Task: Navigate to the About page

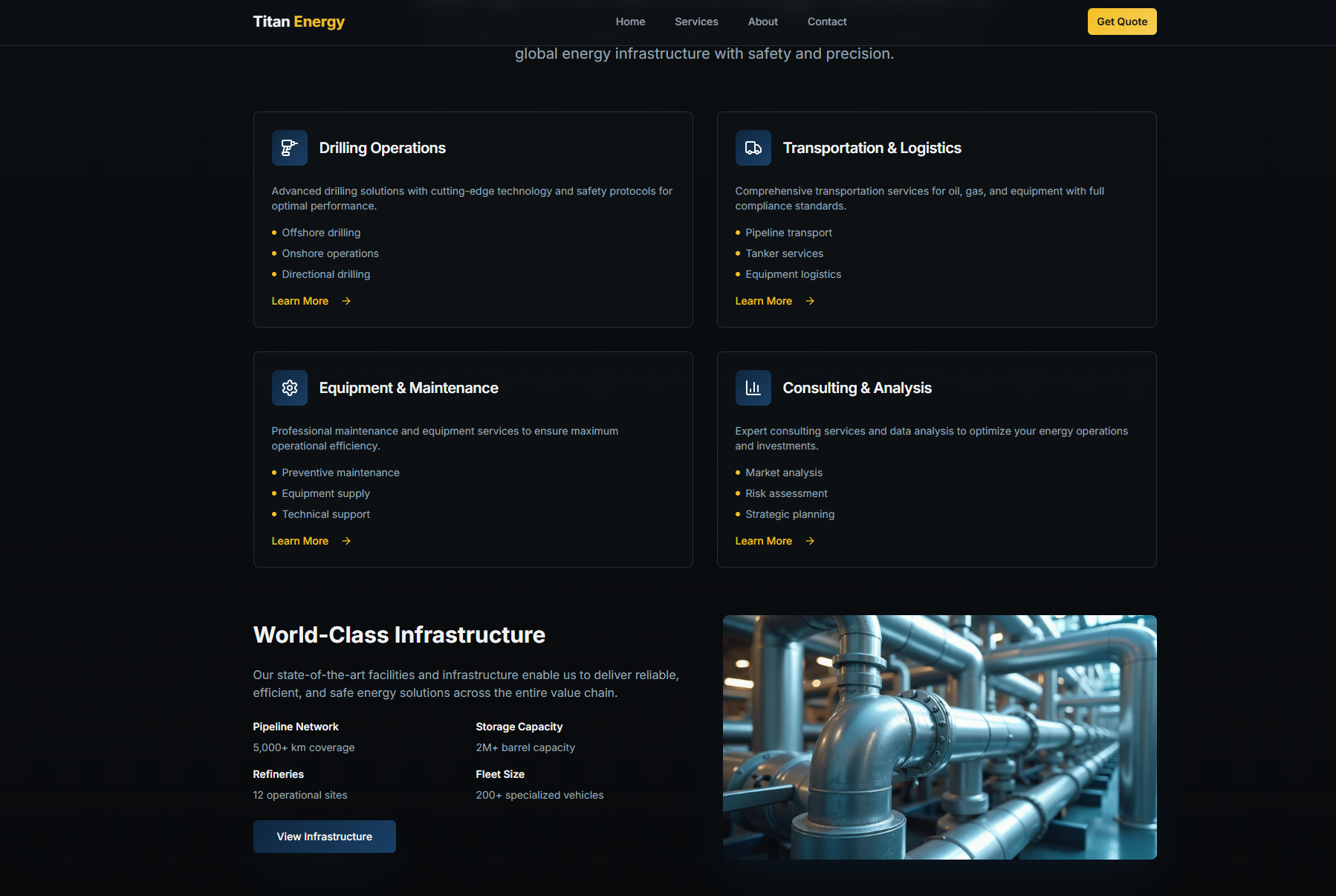Action: 762,22
